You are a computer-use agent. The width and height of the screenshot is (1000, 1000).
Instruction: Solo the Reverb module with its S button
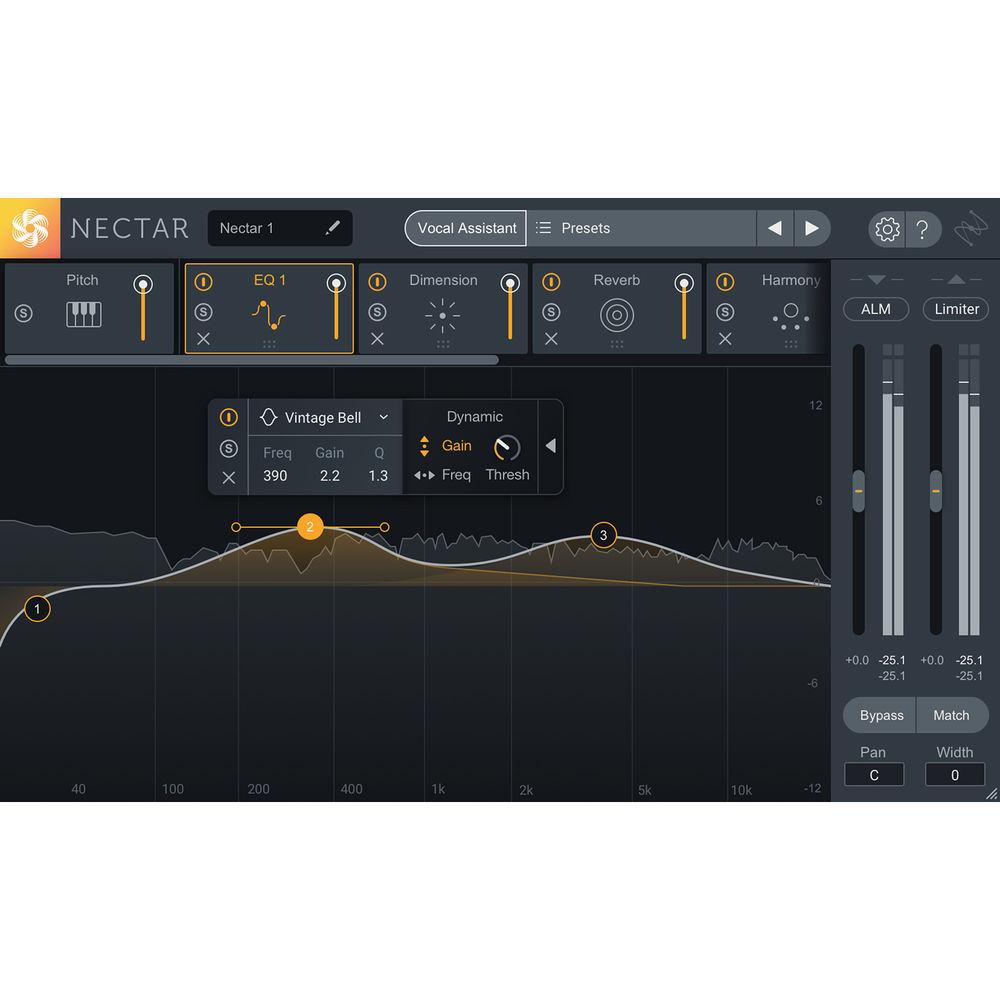[x=550, y=312]
